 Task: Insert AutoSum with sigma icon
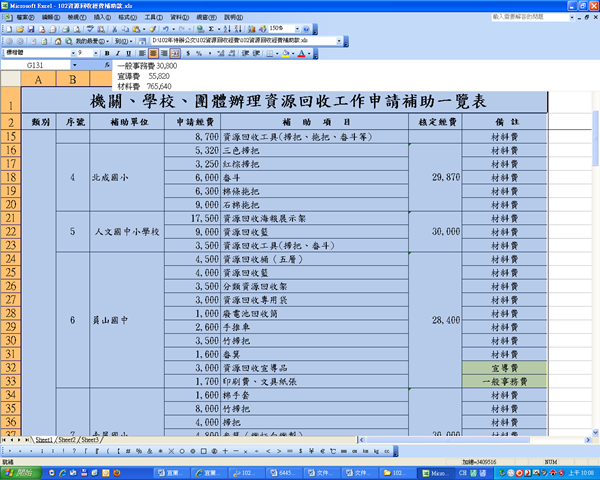click(x=211, y=29)
